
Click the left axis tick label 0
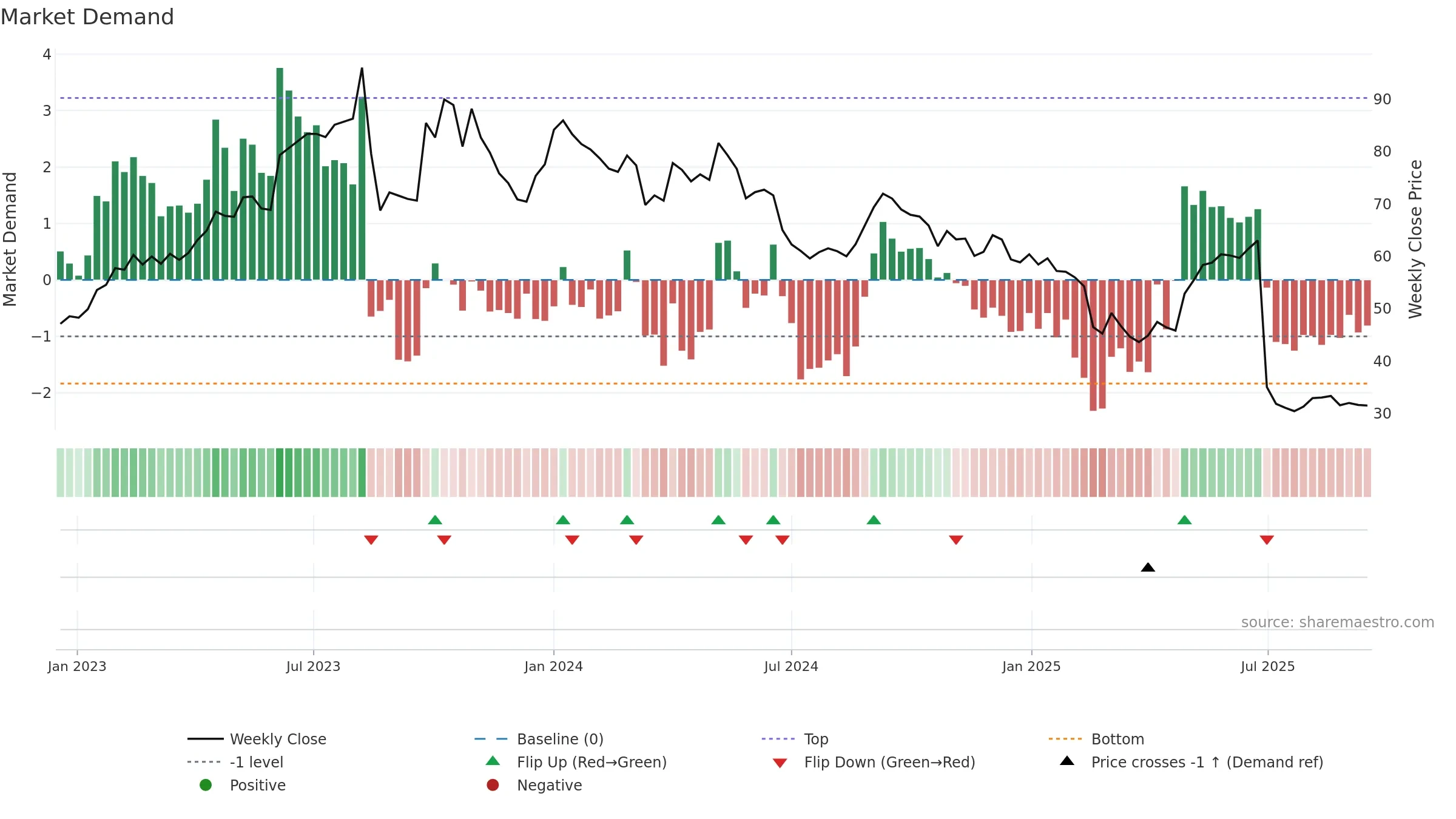(x=47, y=280)
